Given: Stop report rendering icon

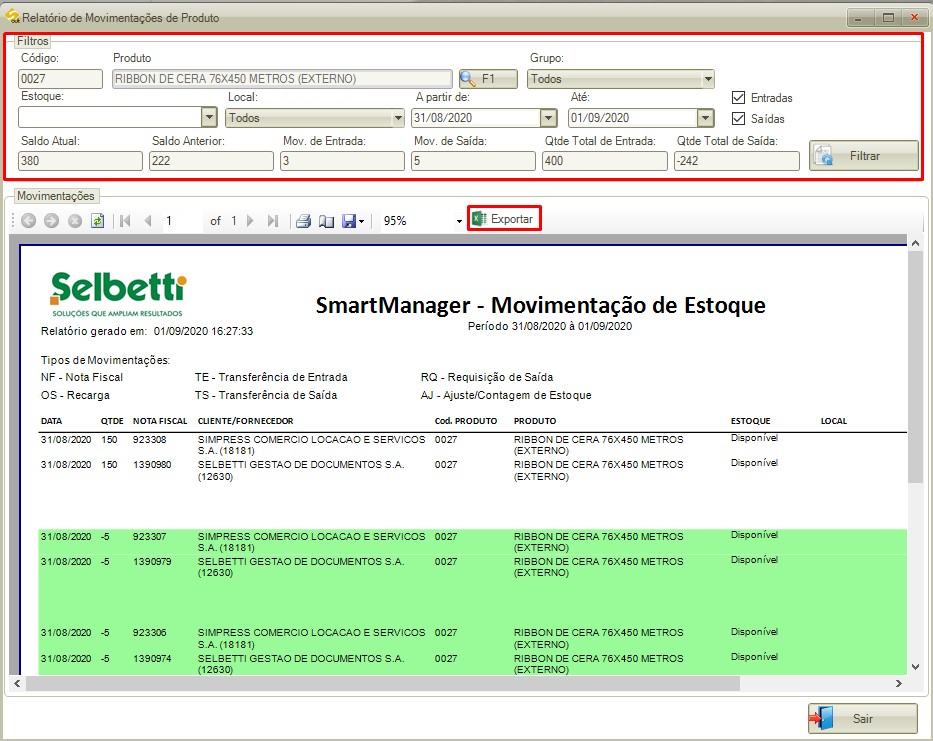Looking at the screenshot, I should coord(75,221).
